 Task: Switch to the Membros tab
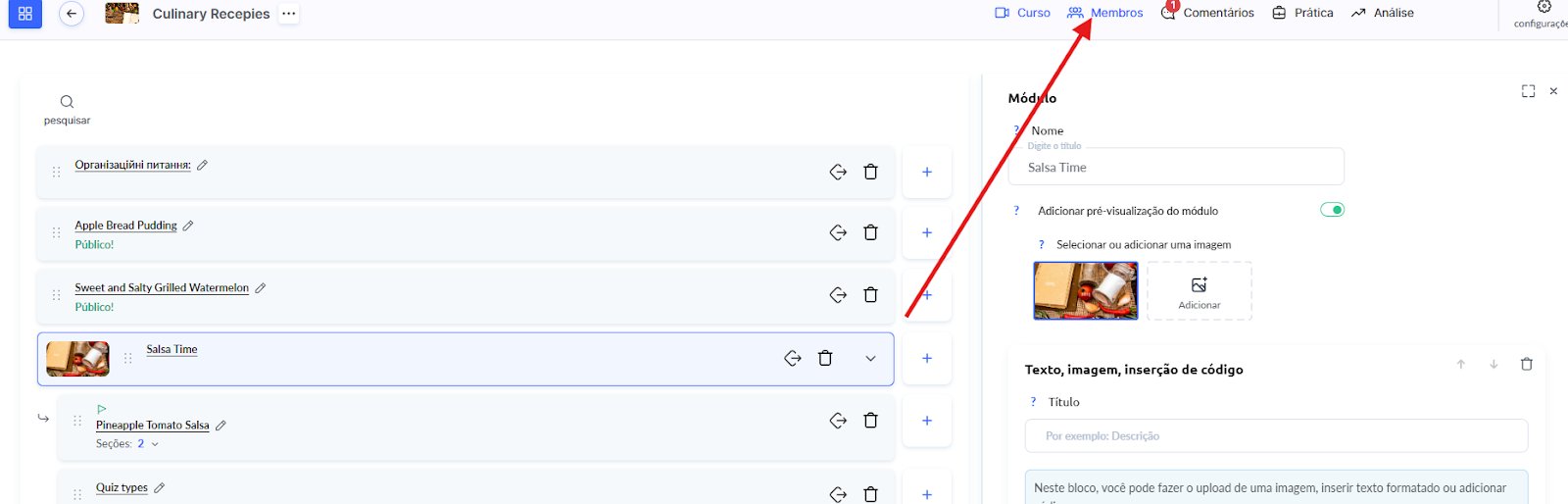[1105, 13]
